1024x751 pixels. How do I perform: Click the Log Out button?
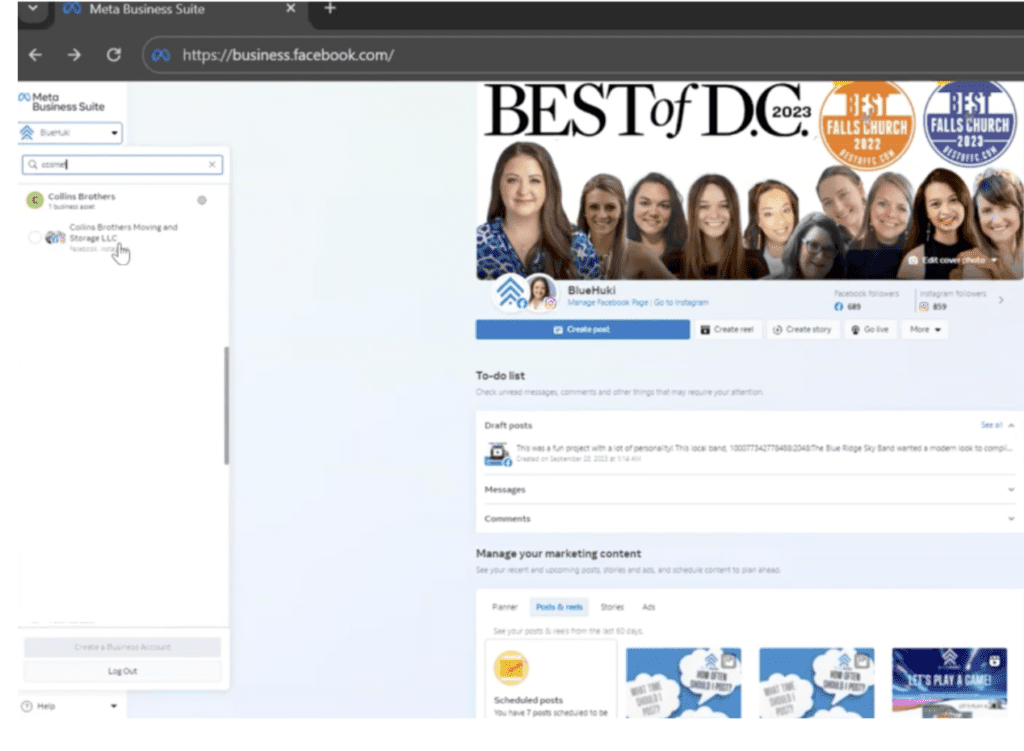[122, 671]
